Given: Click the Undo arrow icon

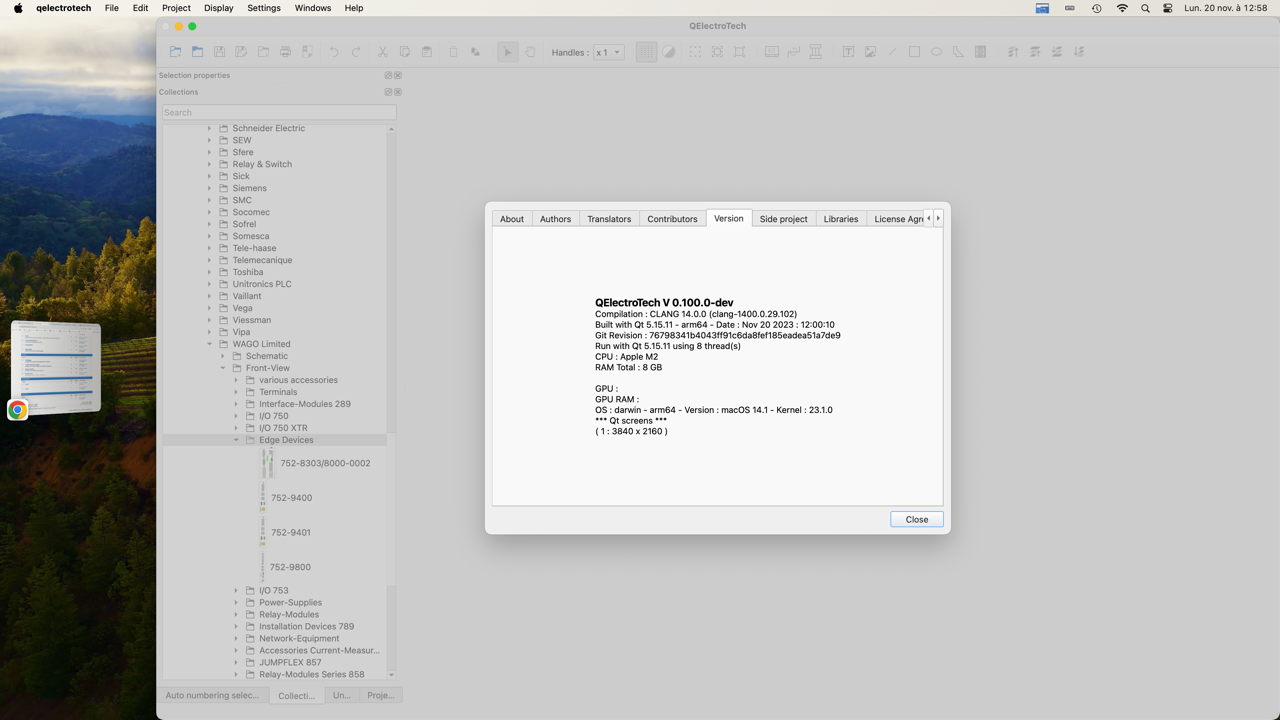Looking at the screenshot, I should pyautogui.click(x=334, y=52).
